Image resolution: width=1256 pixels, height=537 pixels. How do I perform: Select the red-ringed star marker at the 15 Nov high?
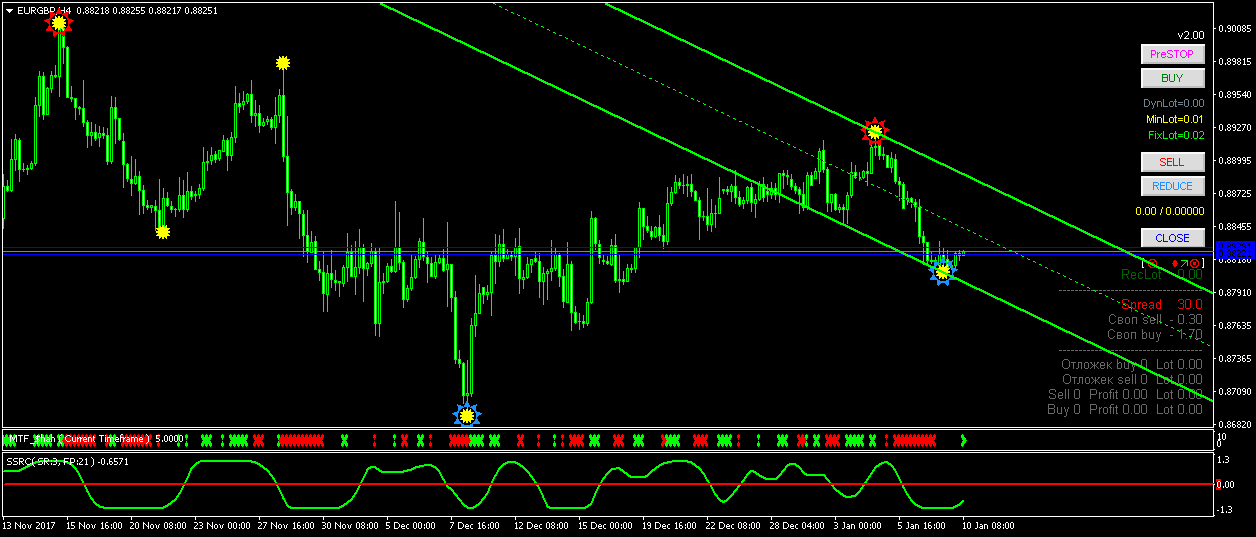(59, 21)
